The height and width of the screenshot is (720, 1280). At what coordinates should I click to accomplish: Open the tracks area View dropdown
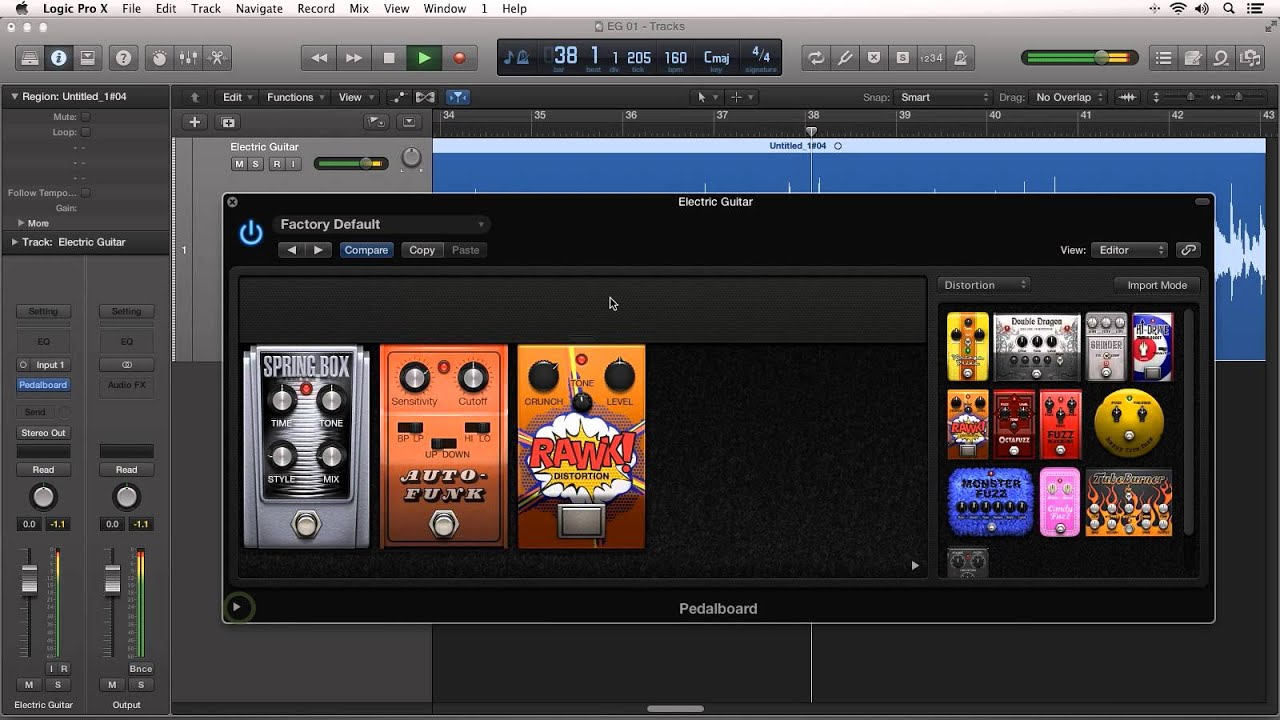355,97
